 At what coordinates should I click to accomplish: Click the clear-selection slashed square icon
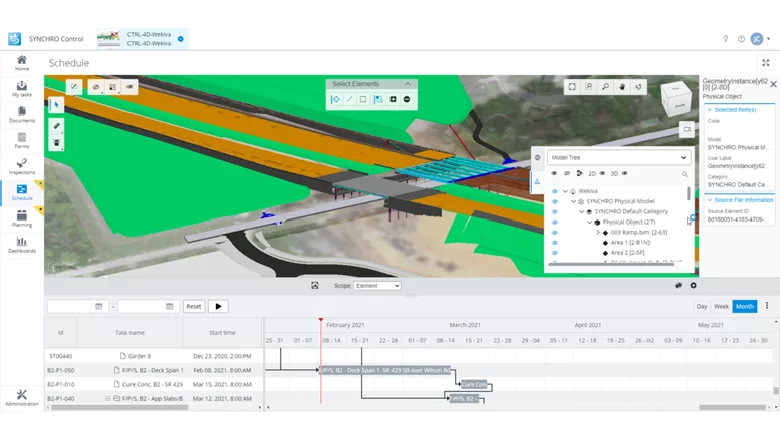click(x=74, y=87)
